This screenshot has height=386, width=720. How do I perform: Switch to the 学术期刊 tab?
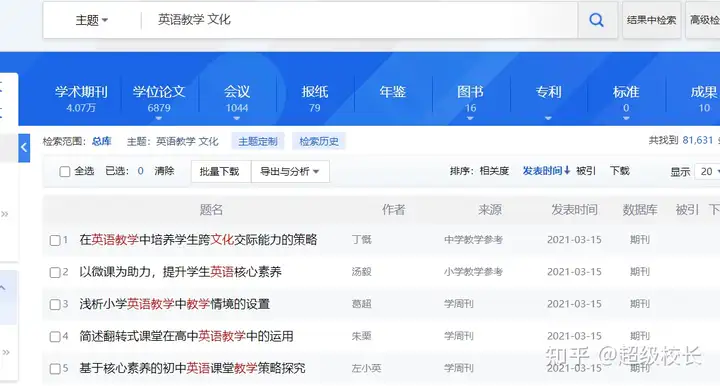pyautogui.click(x=81, y=99)
